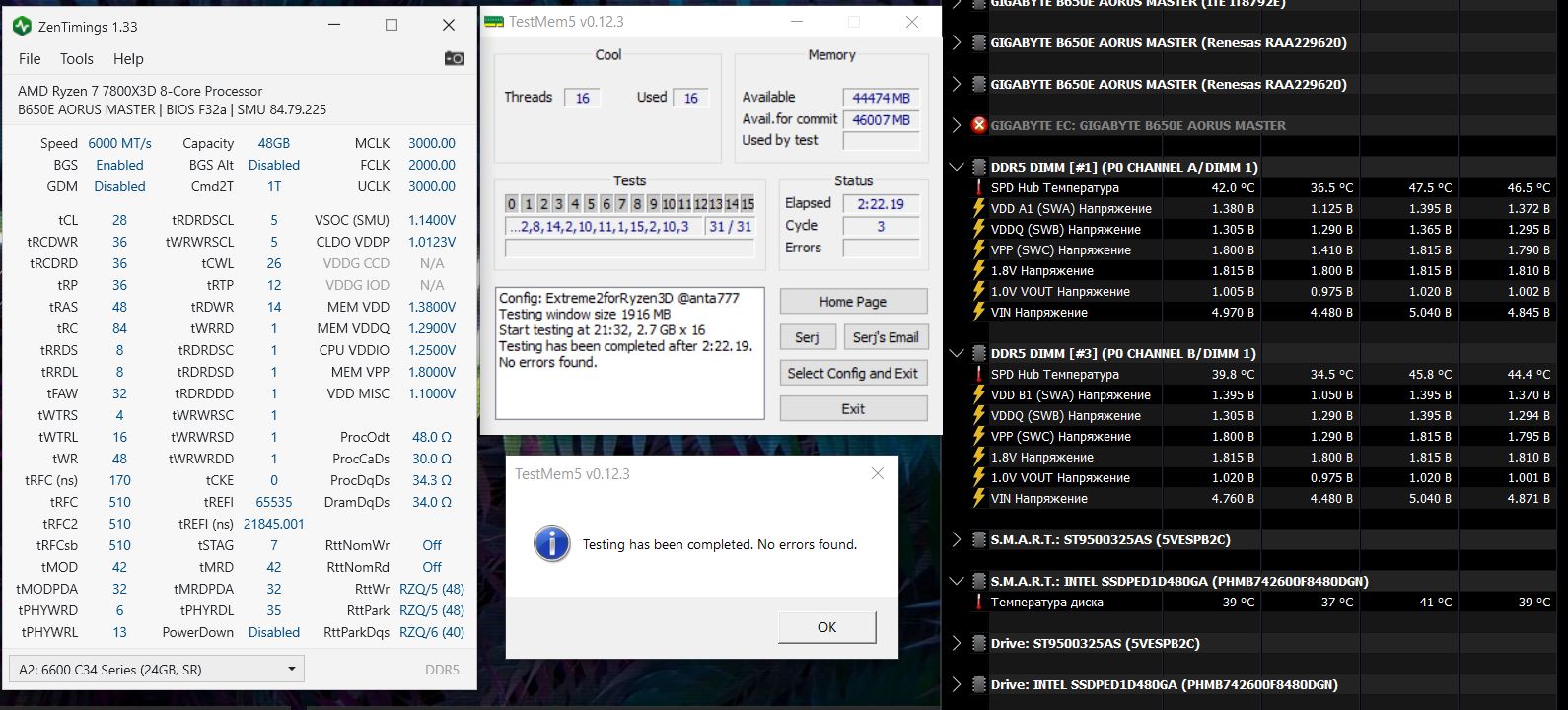Click the ProcOdt value 48.0 Ω
Screen dimensions: 1568x710
coord(432,437)
